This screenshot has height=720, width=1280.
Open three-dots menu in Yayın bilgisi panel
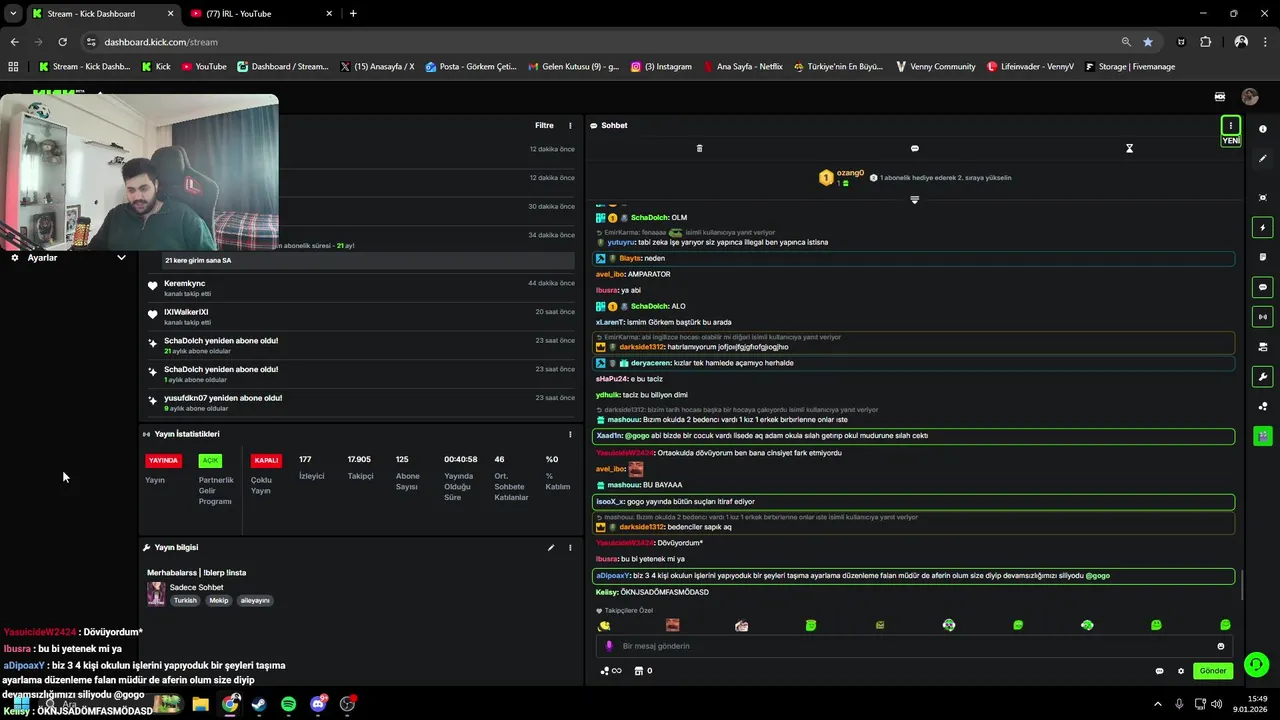tap(571, 548)
